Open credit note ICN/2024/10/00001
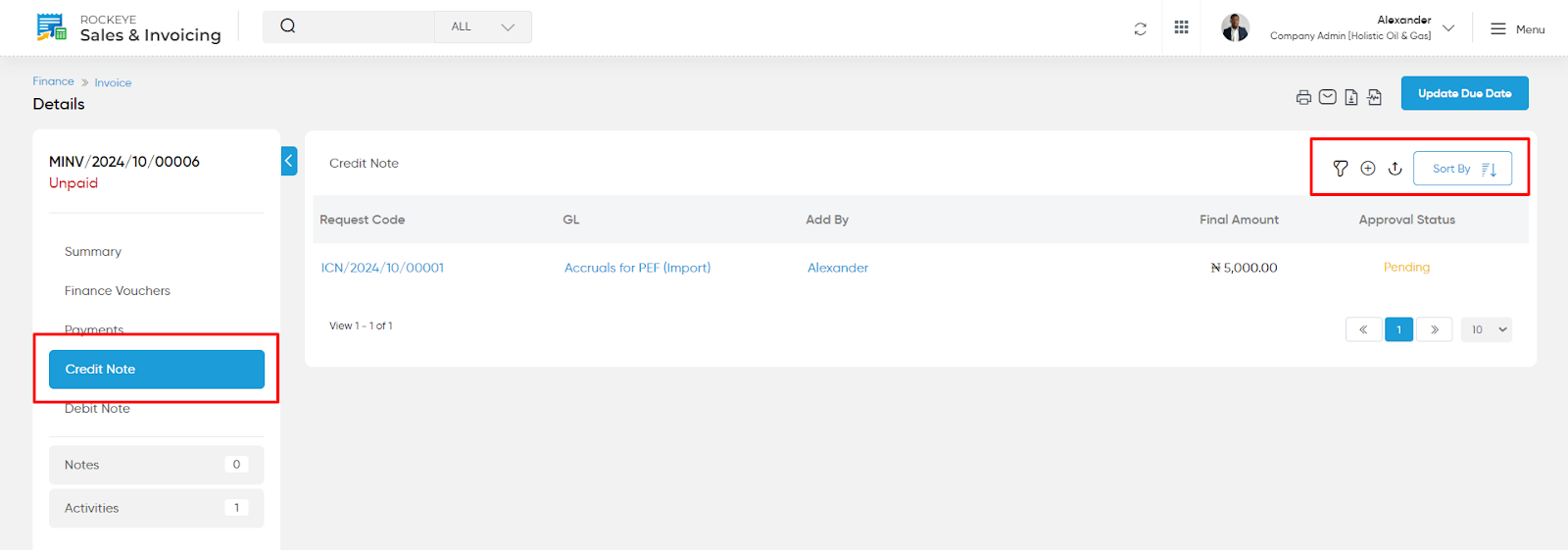Viewport: 1568px width, 550px height. click(x=382, y=268)
